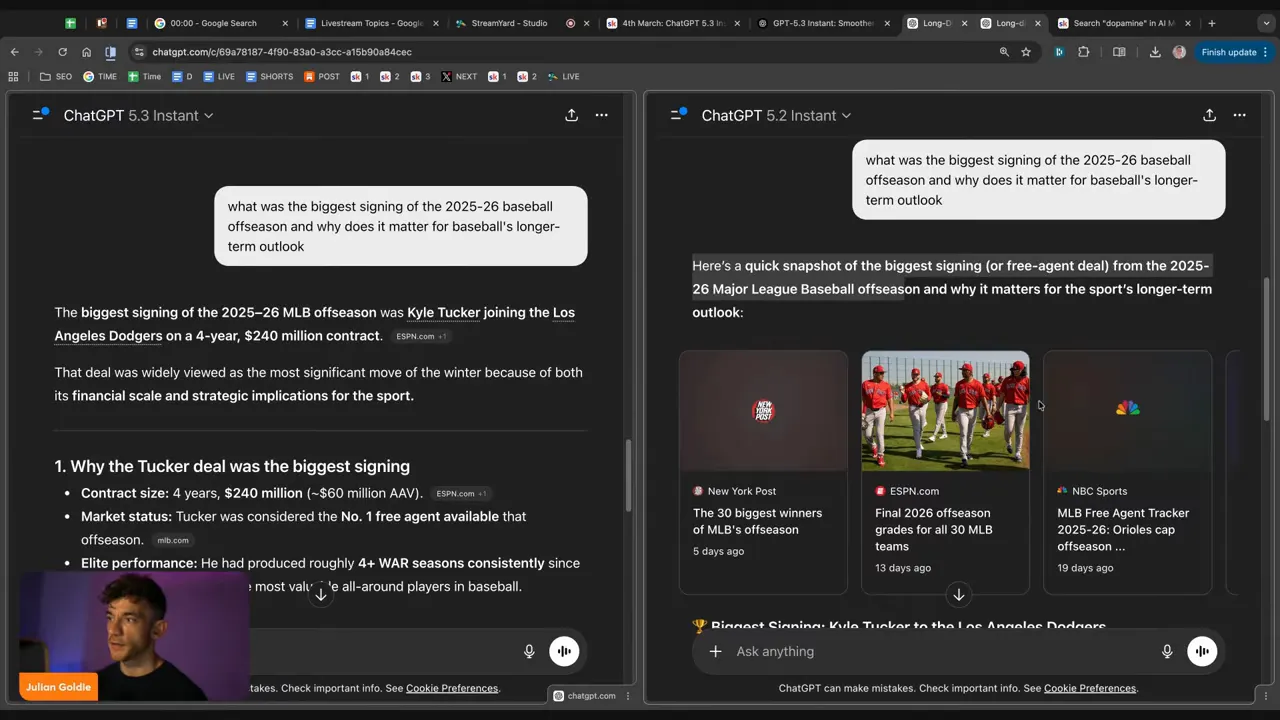
Task: Open the NBC Sports Free Agent Tracker card
Action: pyautogui.click(x=1127, y=472)
